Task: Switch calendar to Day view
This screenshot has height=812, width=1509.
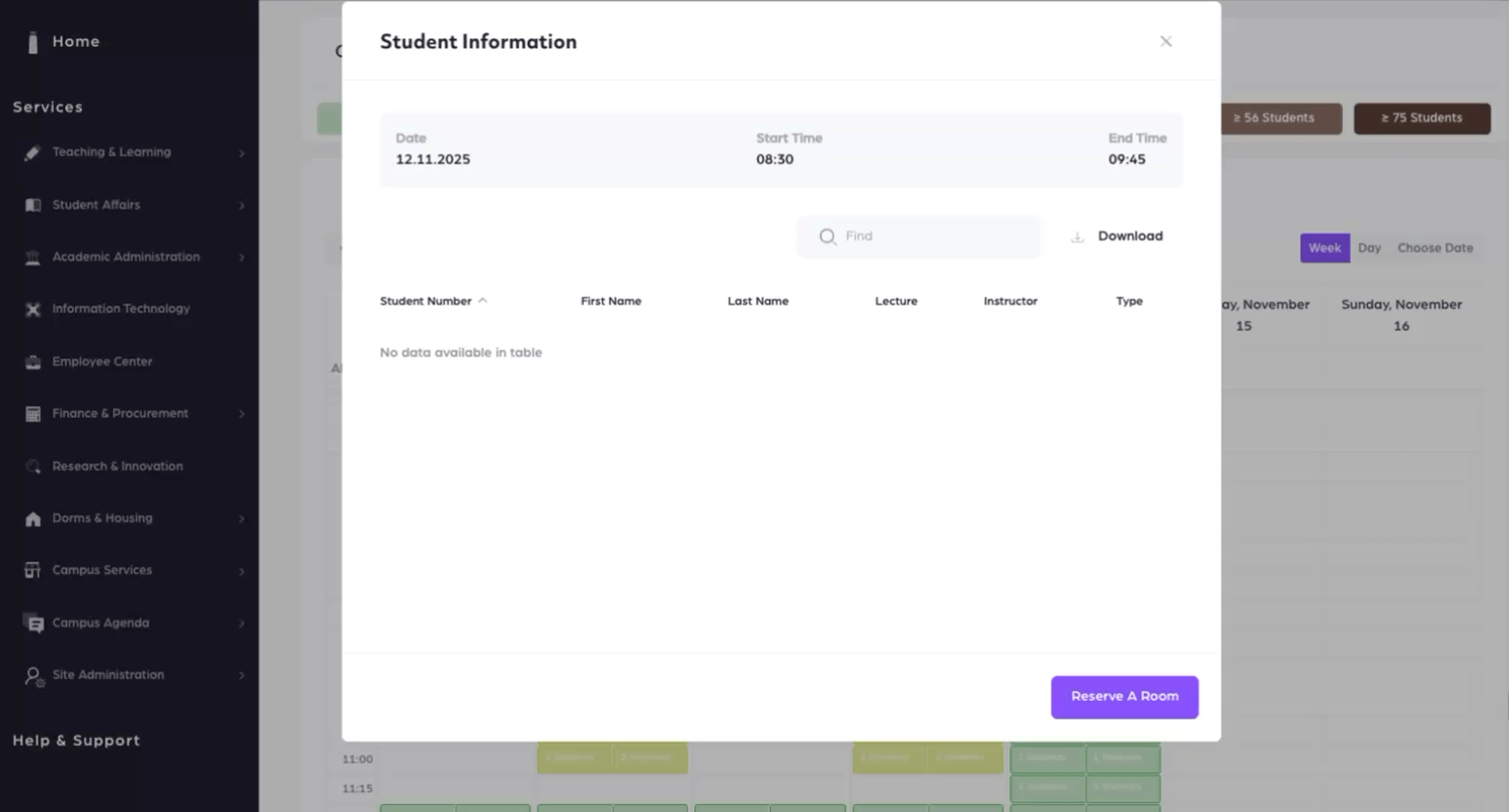Action: tap(1368, 248)
